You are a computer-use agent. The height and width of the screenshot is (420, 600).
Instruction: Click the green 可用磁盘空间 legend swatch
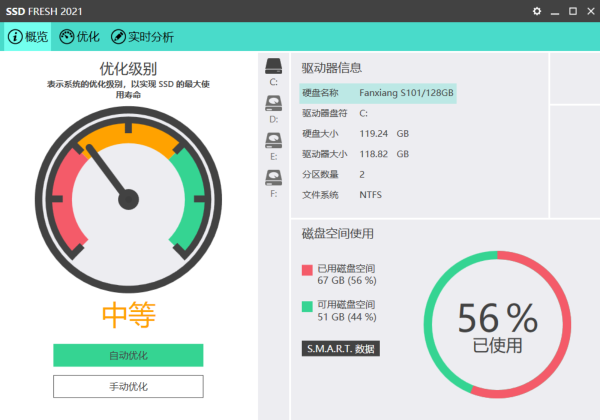pos(307,306)
